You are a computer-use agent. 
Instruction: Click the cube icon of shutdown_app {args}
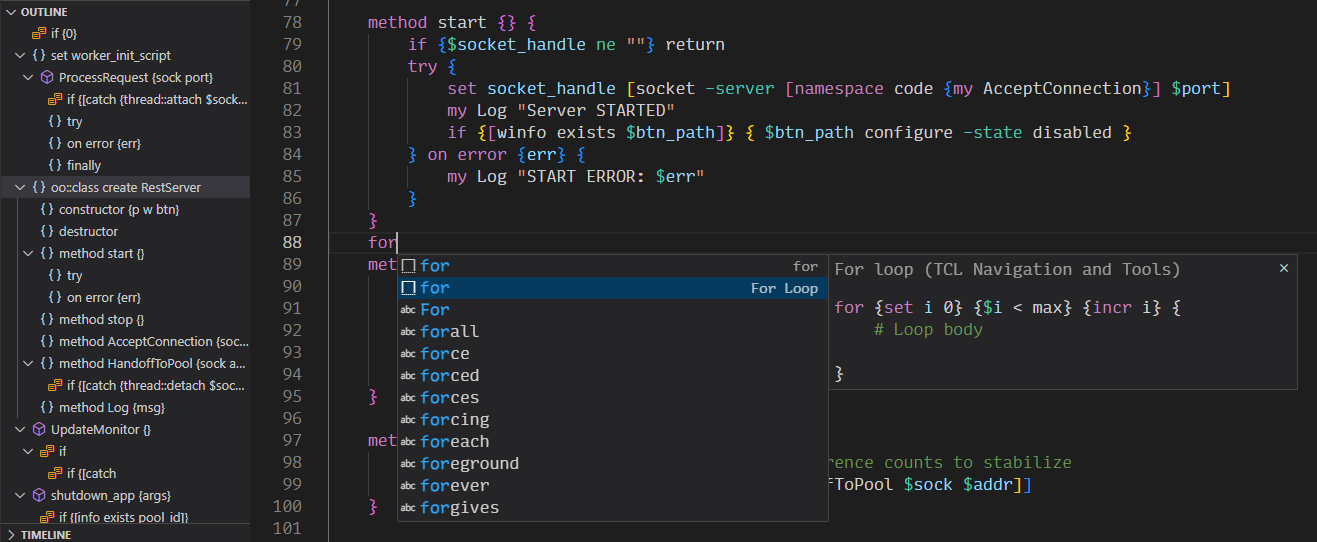click(39, 495)
